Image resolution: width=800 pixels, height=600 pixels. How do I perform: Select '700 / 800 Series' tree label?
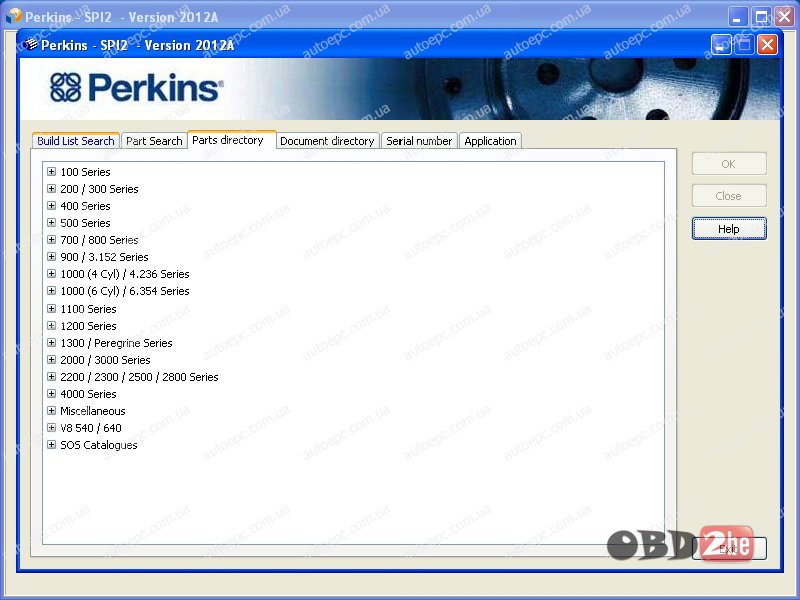tap(99, 240)
